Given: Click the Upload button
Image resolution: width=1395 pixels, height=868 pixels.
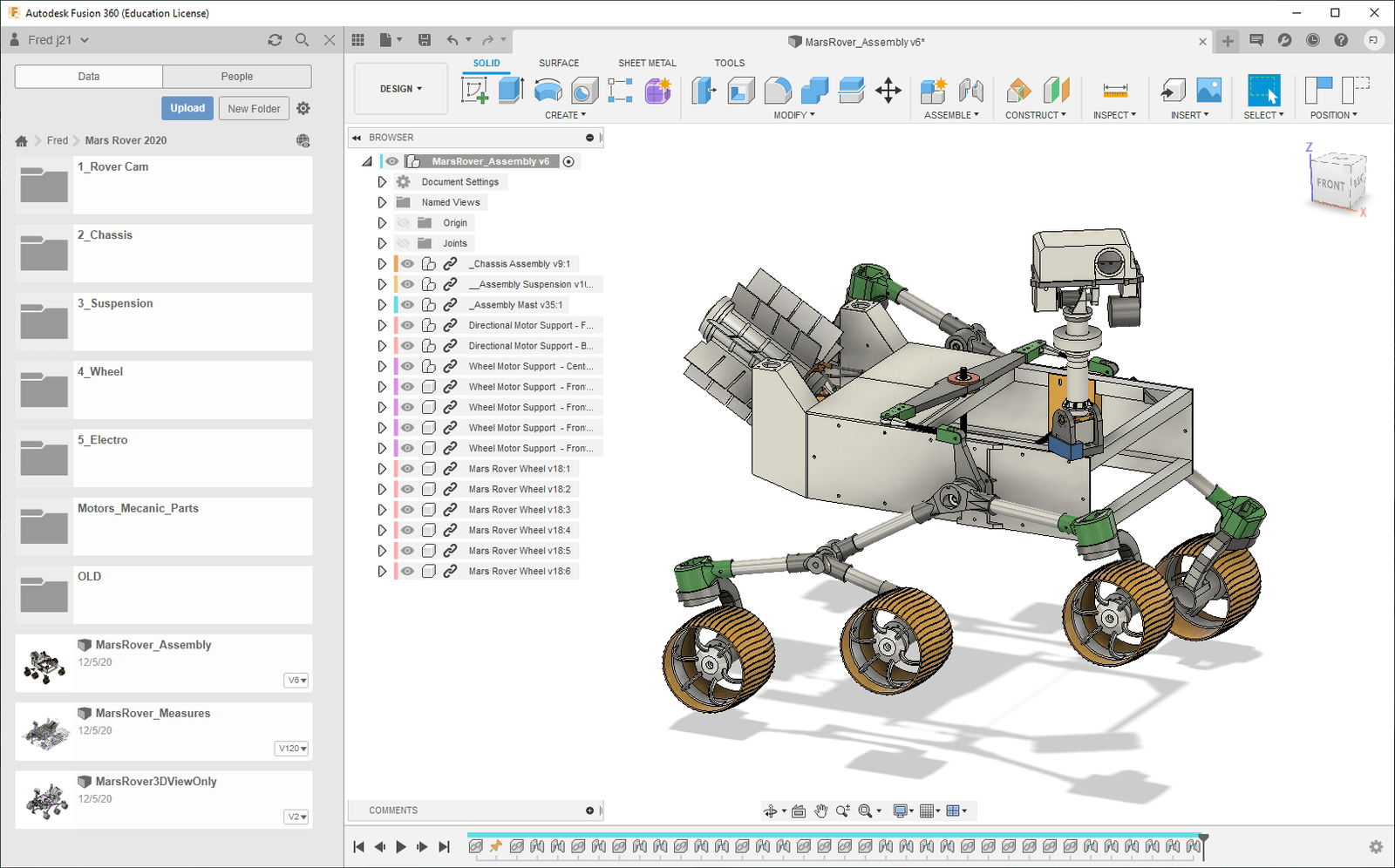Looking at the screenshot, I should click(x=187, y=108).
